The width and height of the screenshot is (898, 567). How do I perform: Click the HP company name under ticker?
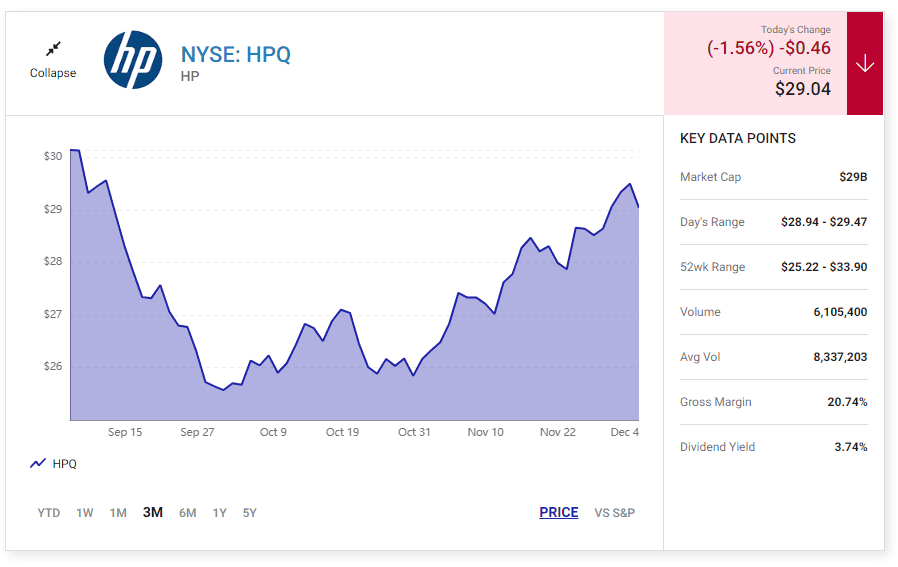click(x=190, y=76)
